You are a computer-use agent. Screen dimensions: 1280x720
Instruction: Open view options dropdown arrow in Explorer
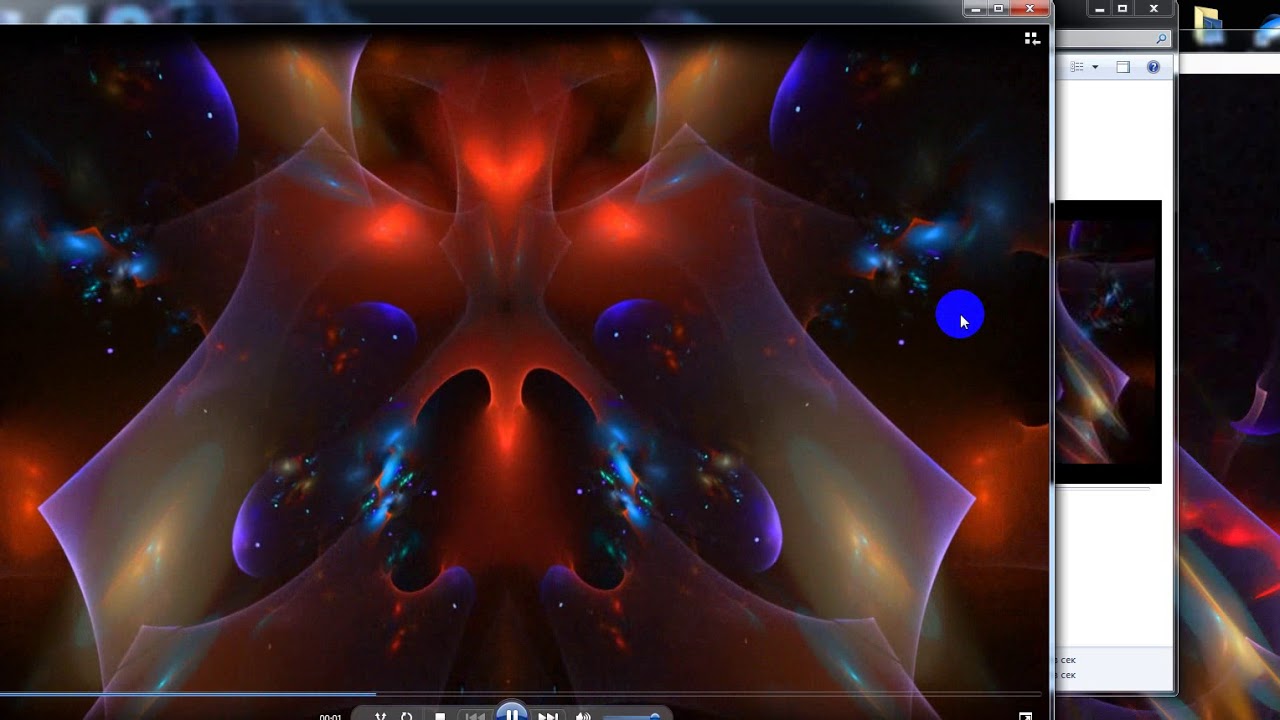click(1095, 67)
